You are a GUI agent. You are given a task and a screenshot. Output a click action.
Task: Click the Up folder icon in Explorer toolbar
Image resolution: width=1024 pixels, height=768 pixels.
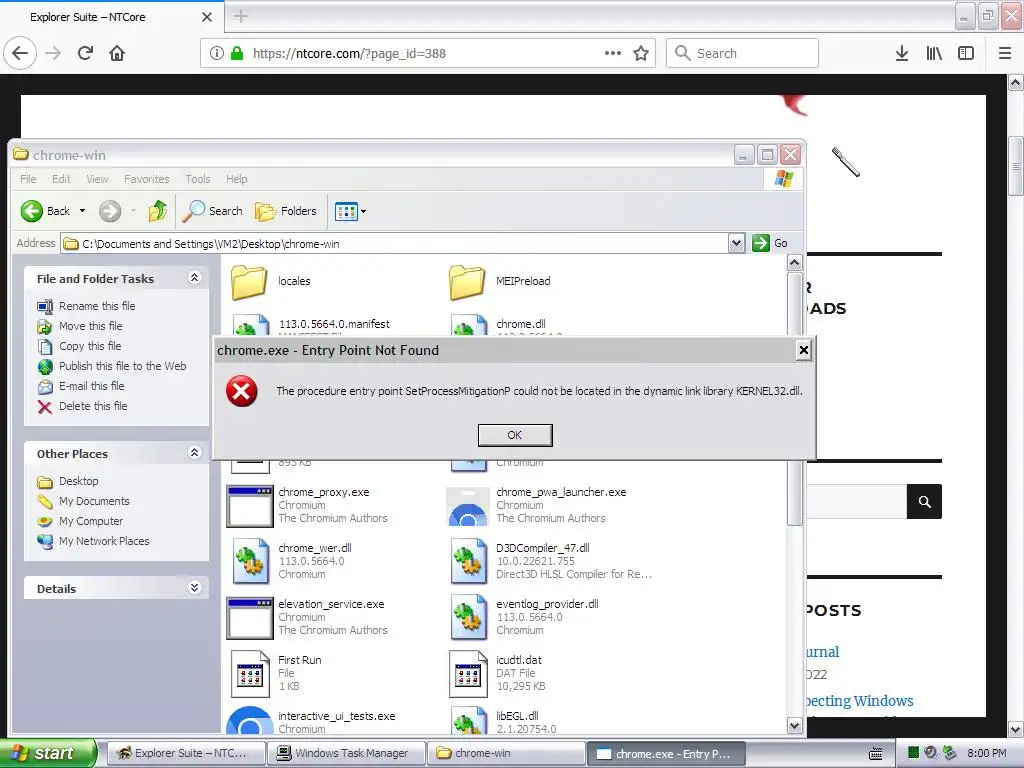[157, 211]
